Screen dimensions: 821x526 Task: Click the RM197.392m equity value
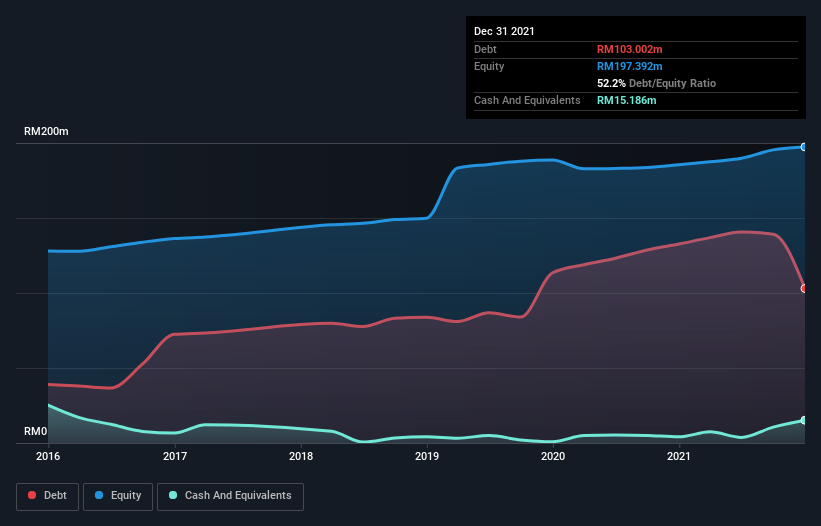(x=629, y=66)
